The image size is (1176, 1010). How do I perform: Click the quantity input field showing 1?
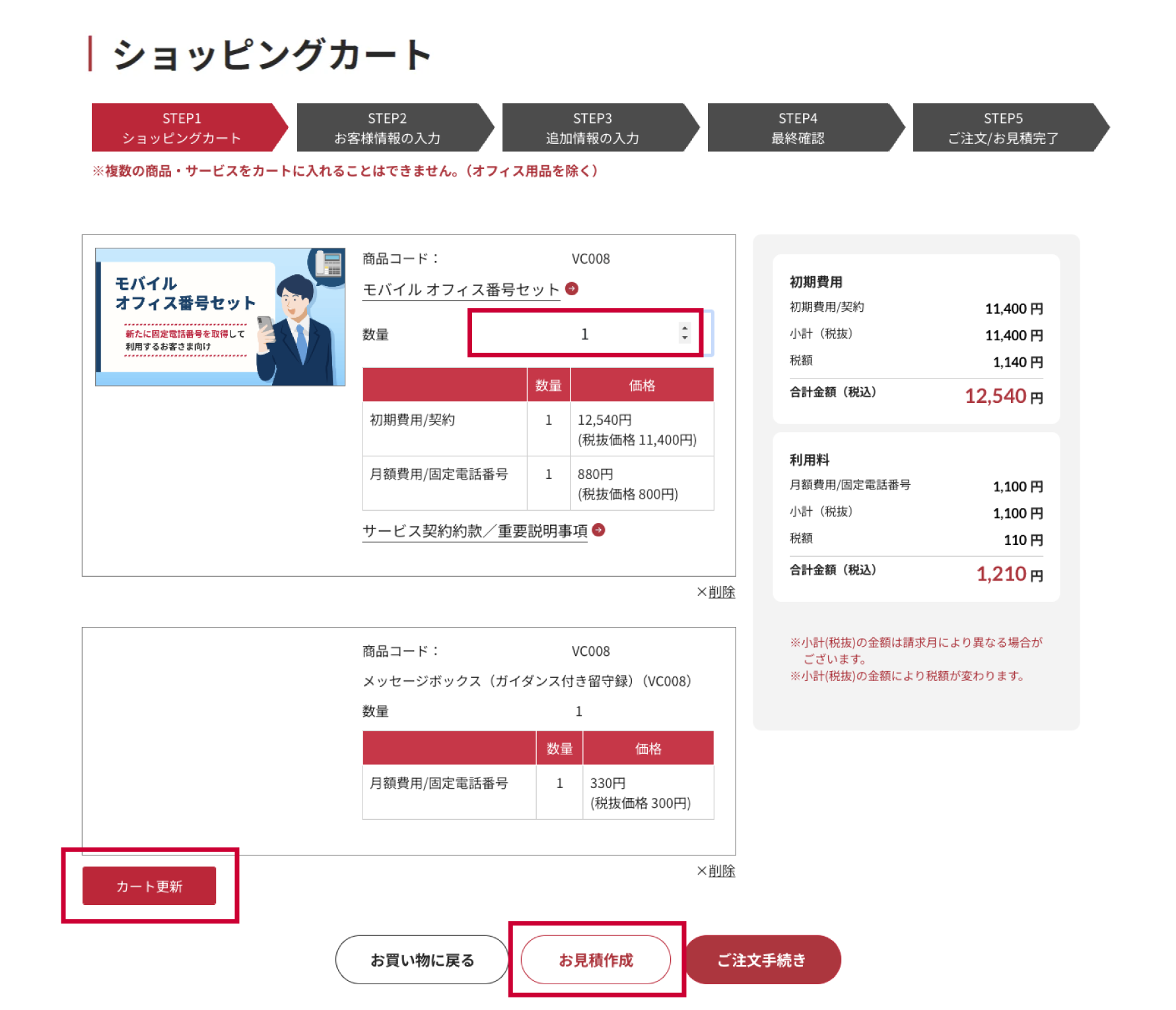574,334
